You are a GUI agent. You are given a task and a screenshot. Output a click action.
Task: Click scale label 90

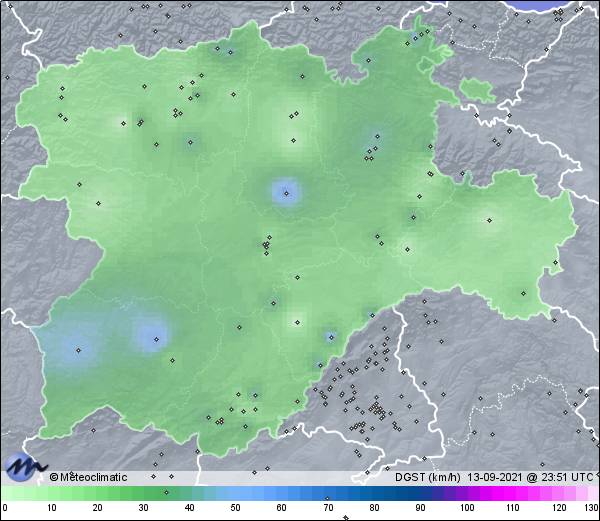(420, 508)
